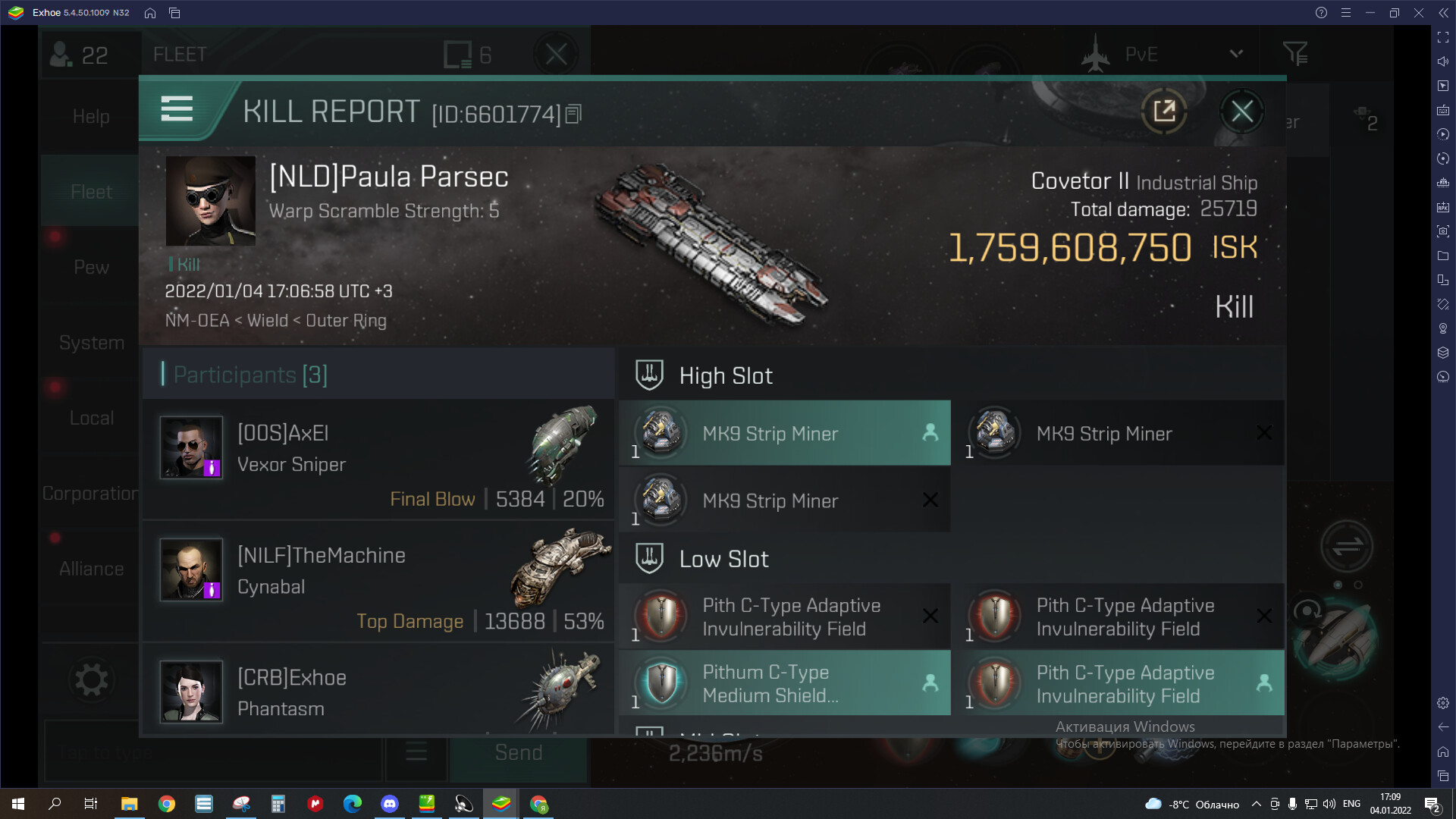Switch to the Alliance chat tab
The width and height of the screenshot is (1456, 819).
tap(91, 569)
